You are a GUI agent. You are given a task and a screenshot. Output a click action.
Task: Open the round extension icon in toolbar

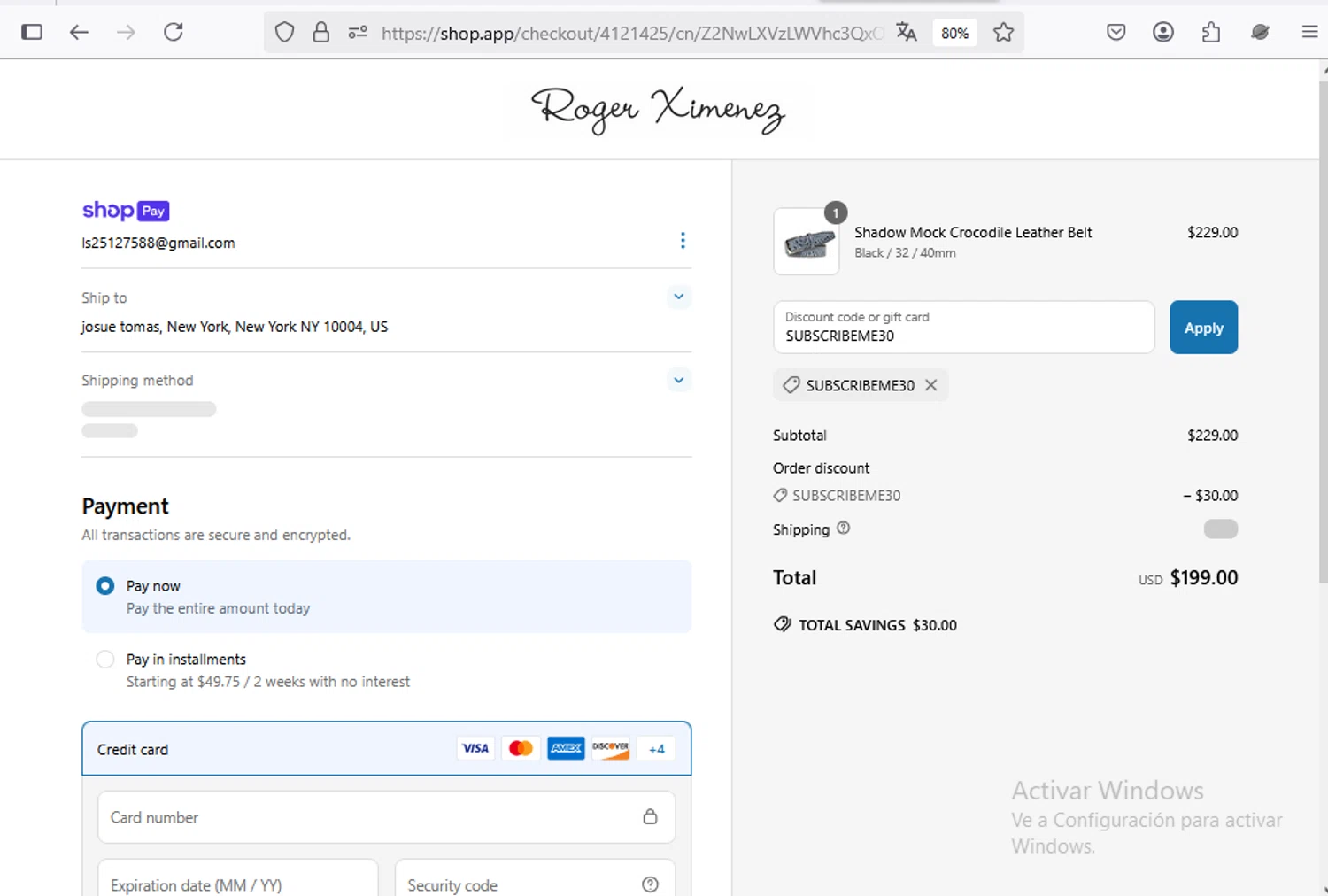point(1260,33)
